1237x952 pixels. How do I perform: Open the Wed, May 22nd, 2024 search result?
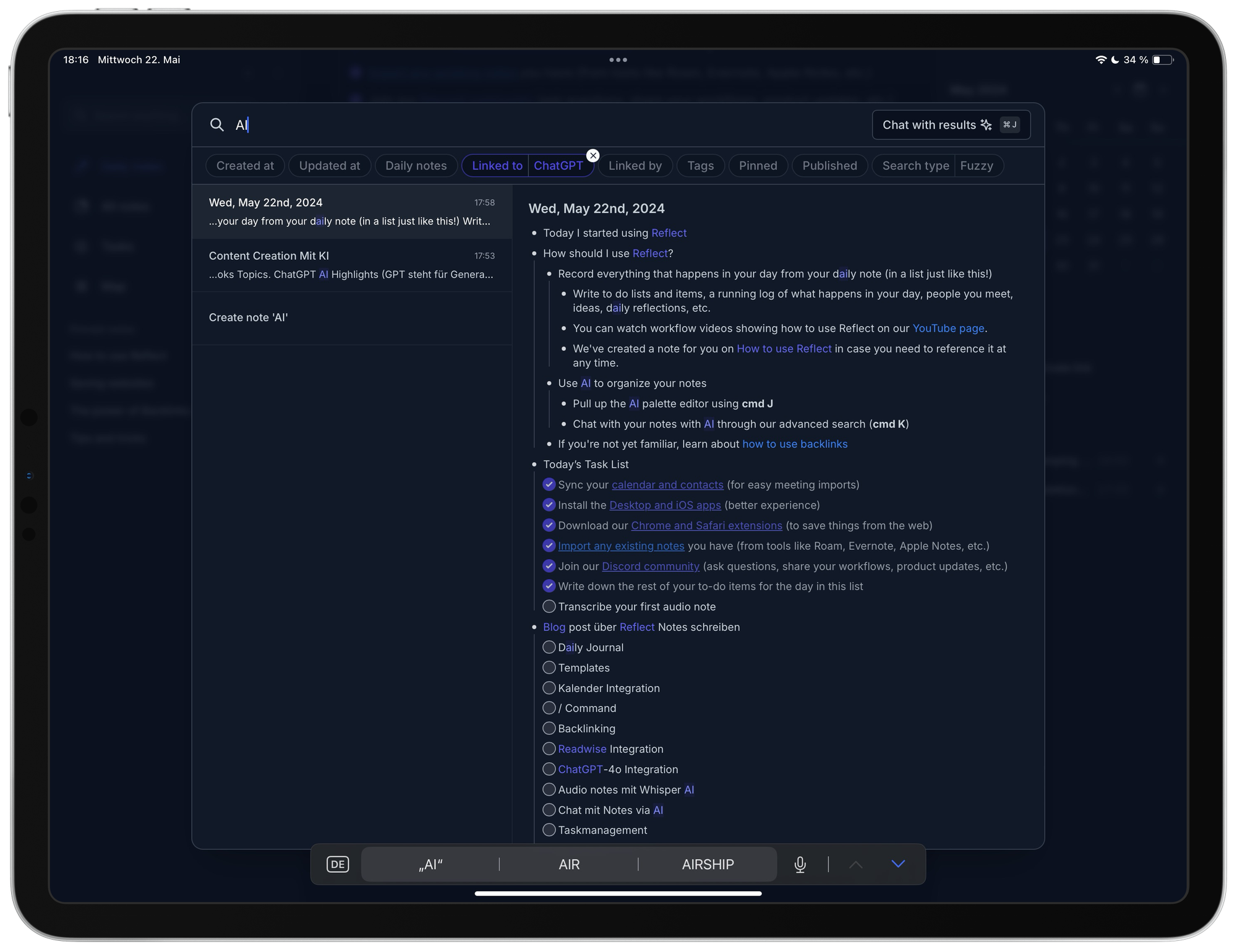point(352,212)
